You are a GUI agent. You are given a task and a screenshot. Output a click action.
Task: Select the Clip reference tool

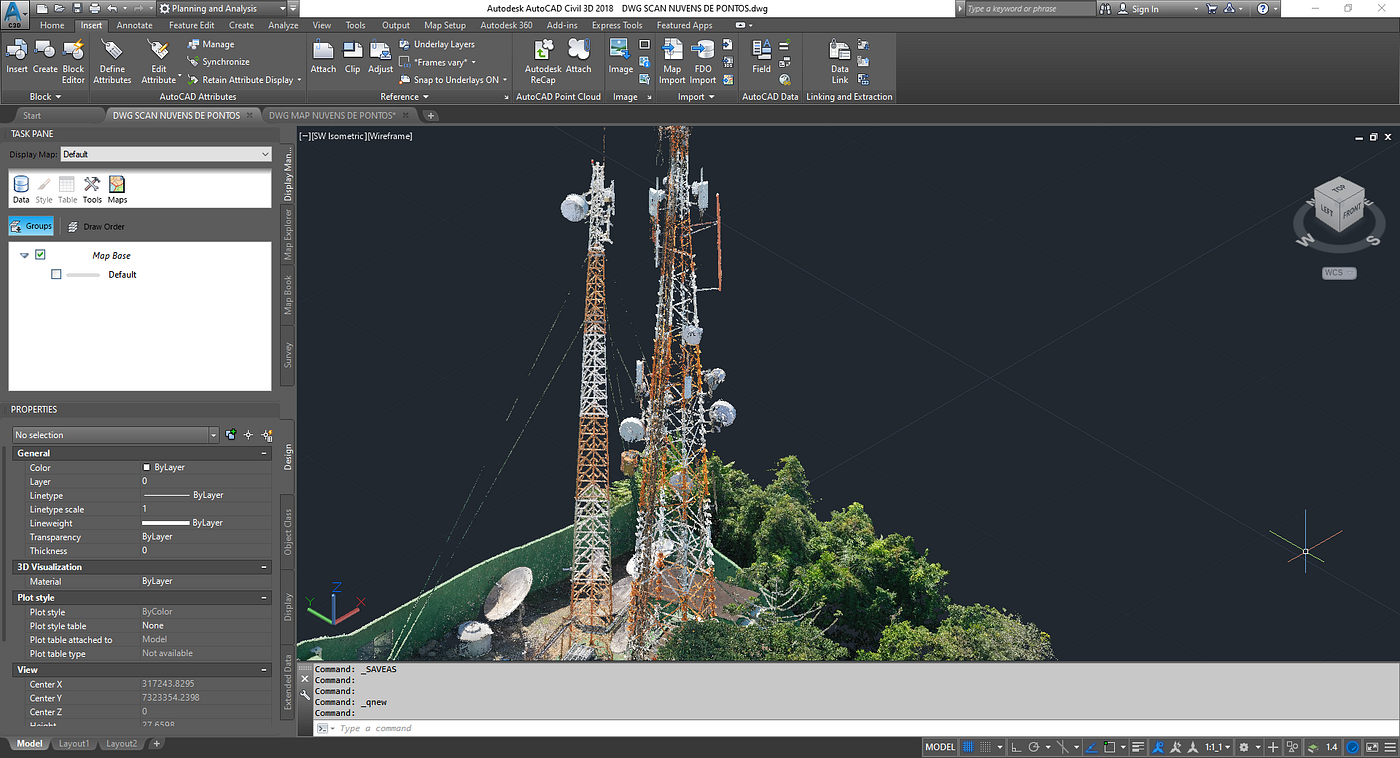352,56
